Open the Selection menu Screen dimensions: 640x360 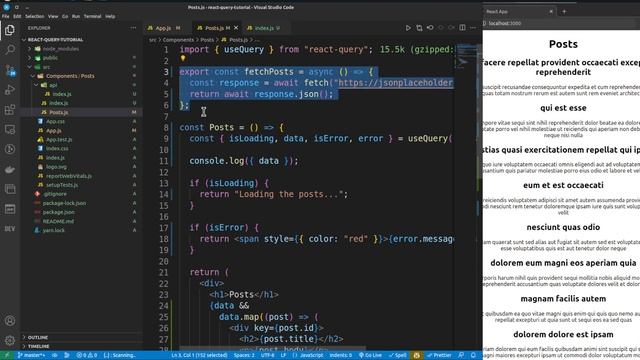coord(35,16)
